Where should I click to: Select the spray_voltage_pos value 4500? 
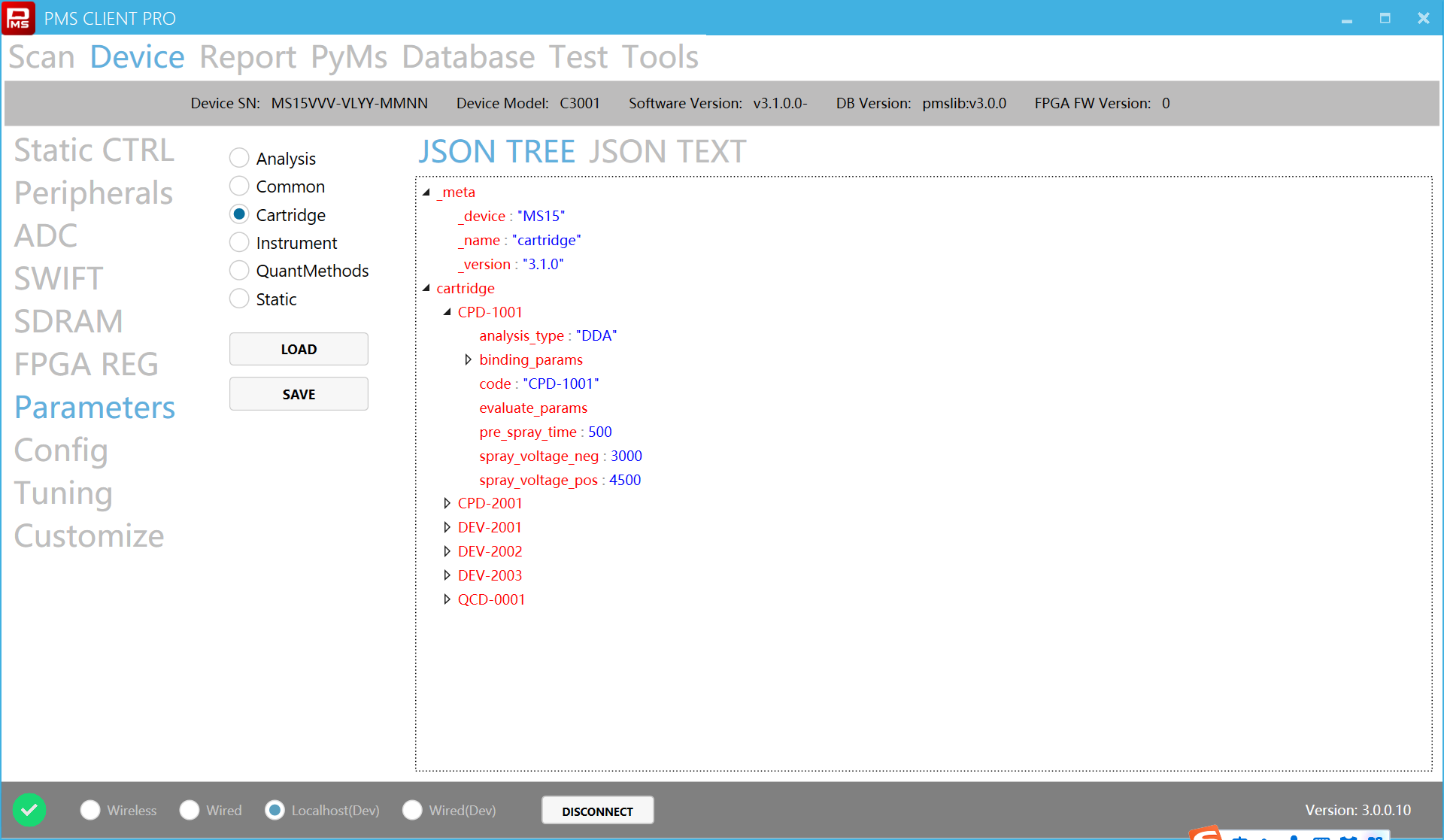[624, 480]
